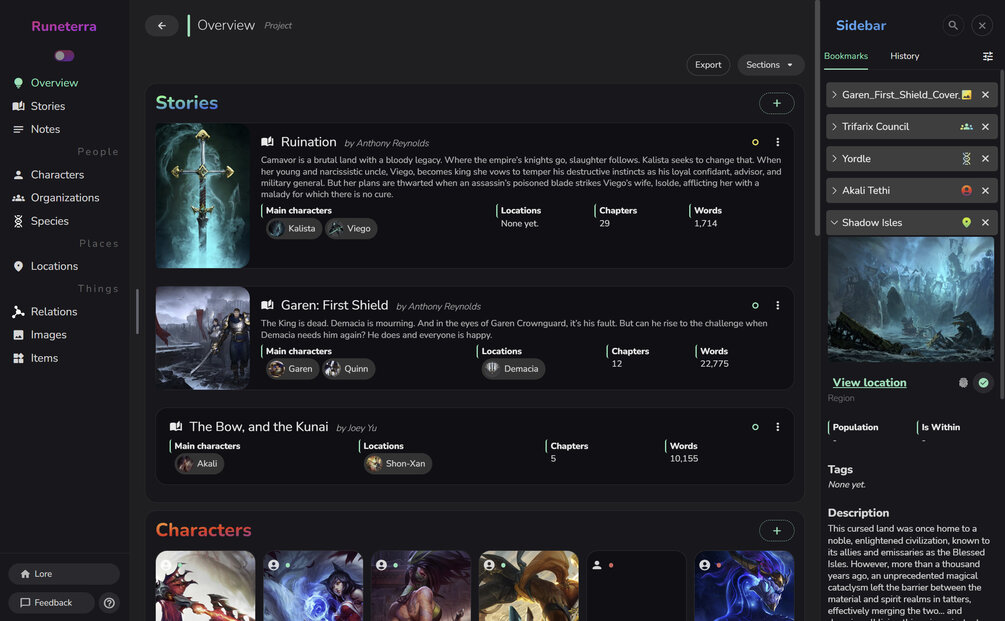Collapse the Shadow Isles bookmark
The height and width of the screenshot is (621, 1005).
[834, 223]
